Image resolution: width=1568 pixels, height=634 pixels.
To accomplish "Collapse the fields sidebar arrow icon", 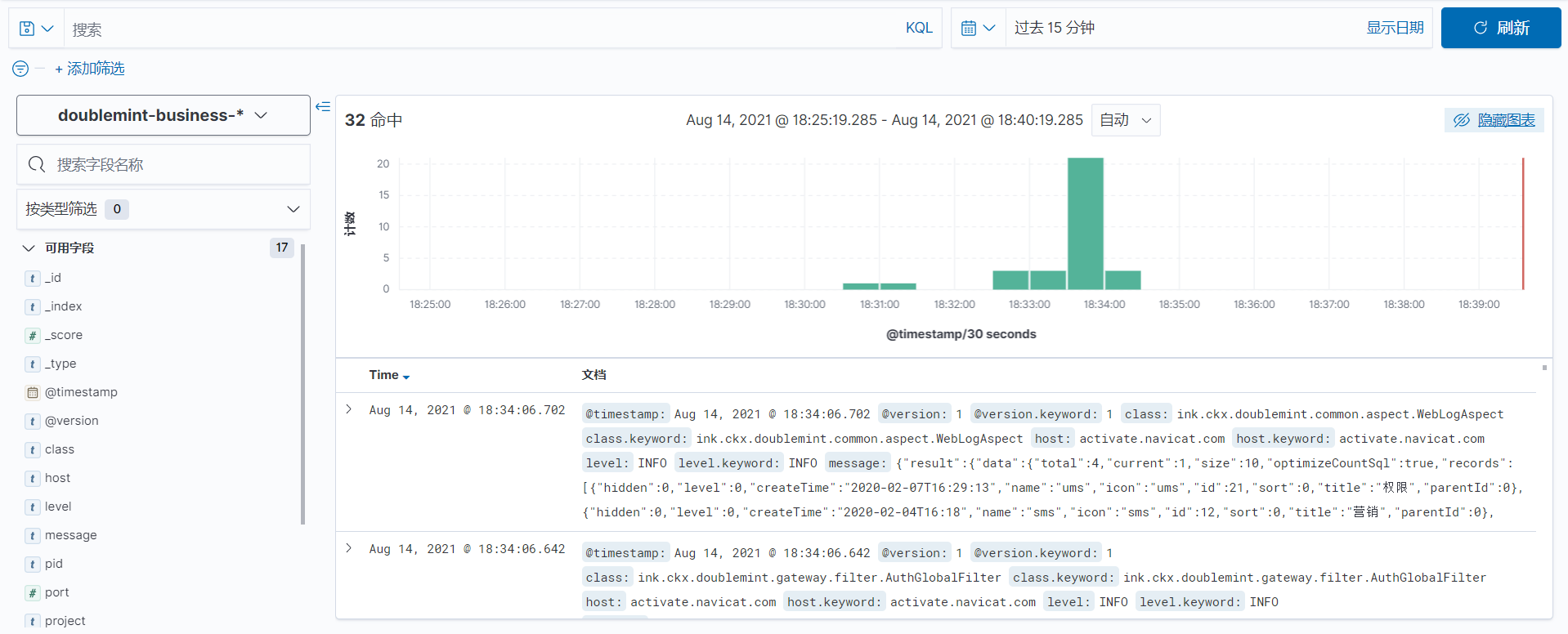I will tap(323, 106).
